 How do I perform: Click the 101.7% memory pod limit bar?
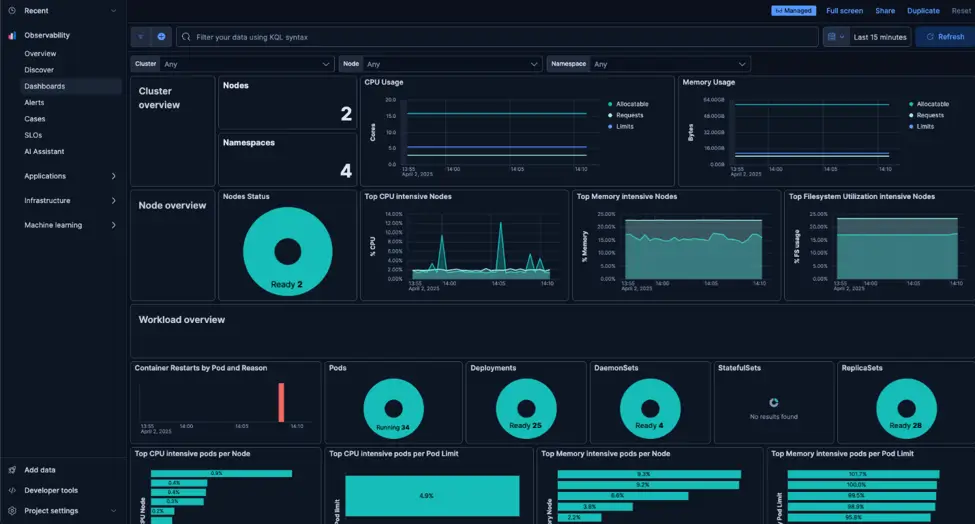click(x=863, y=474)
